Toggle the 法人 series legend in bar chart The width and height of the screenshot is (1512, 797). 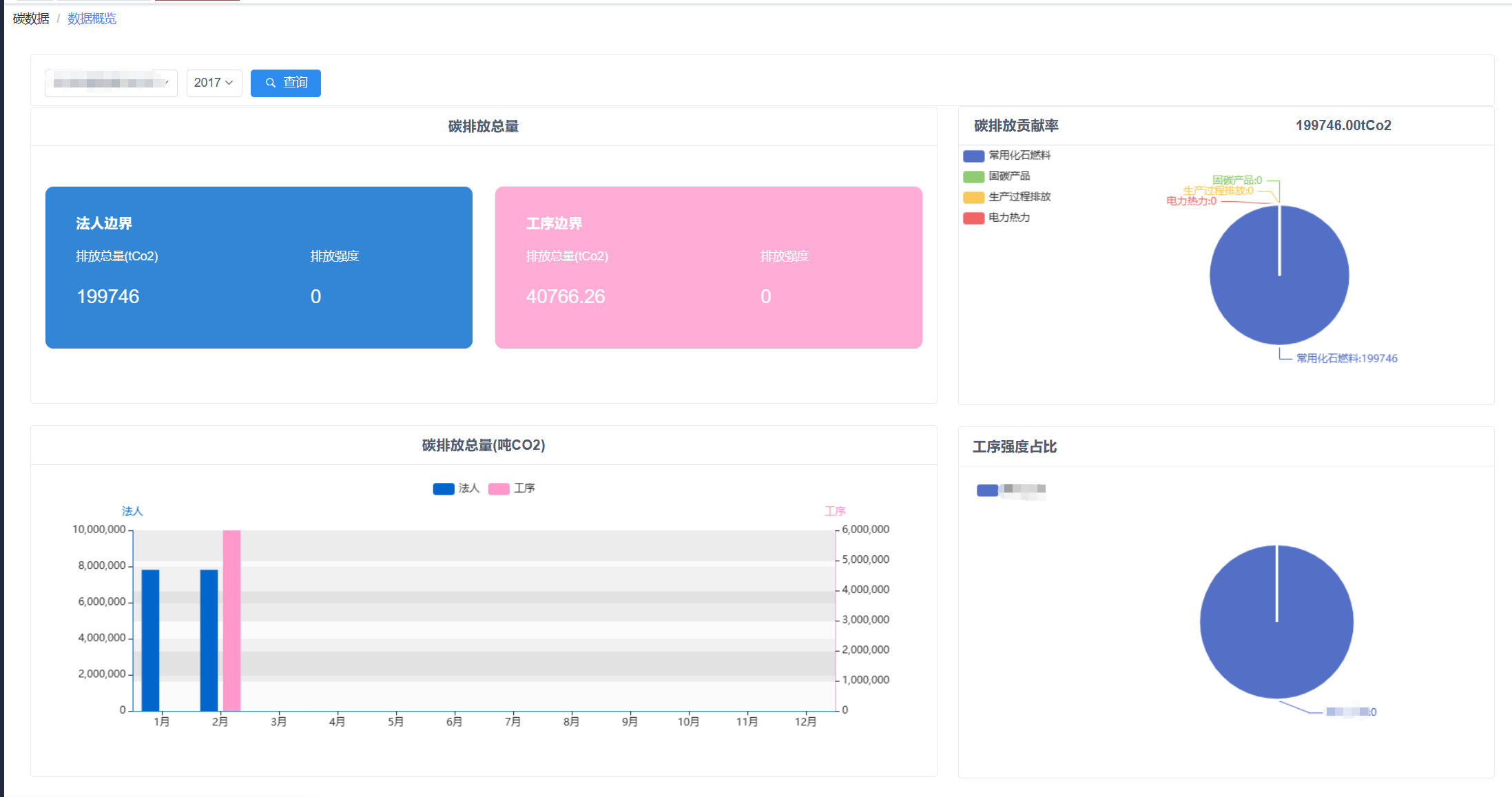tap(456, 488)
